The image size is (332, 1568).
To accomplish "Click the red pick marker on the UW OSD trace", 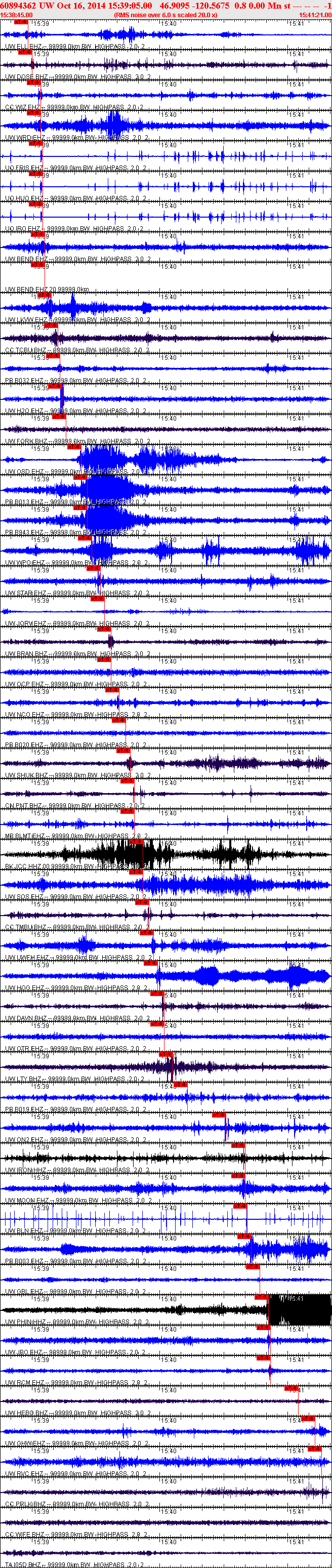I will 74,447.
